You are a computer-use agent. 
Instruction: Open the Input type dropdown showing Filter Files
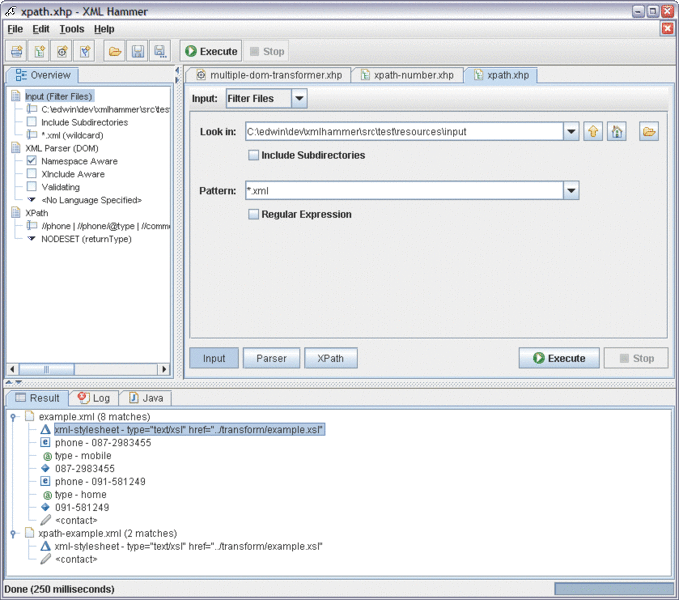pyautogui.click(x=299, y=98)
